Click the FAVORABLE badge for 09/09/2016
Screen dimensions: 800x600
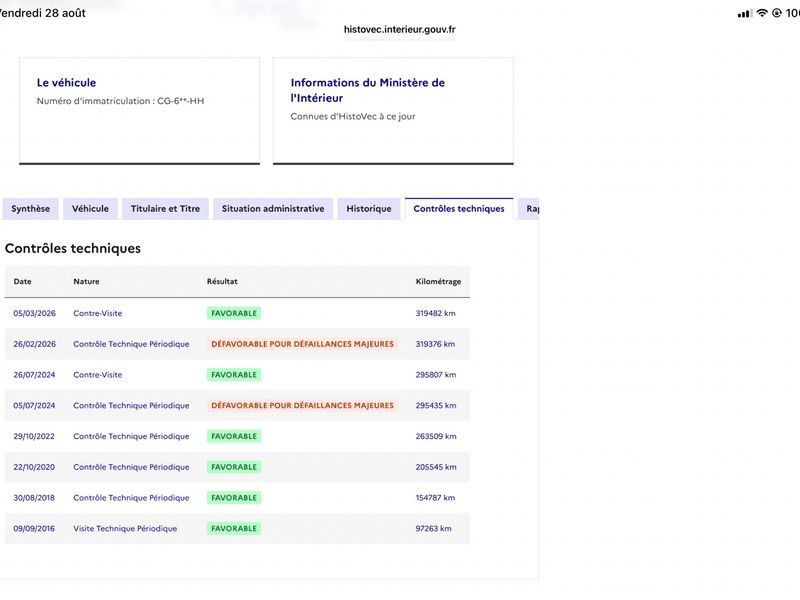234,529
